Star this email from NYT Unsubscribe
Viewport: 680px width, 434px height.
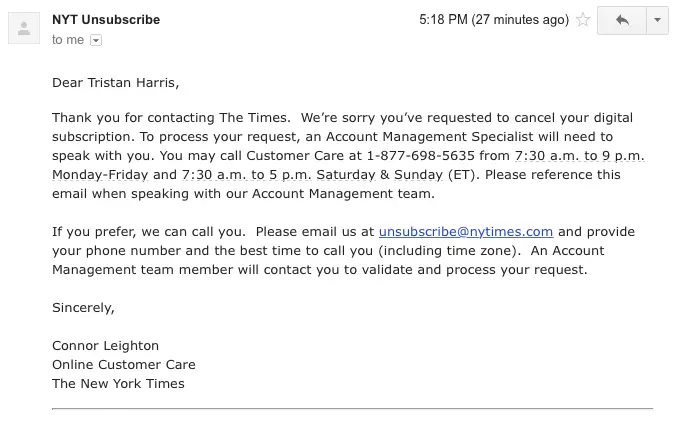[583, 20]
